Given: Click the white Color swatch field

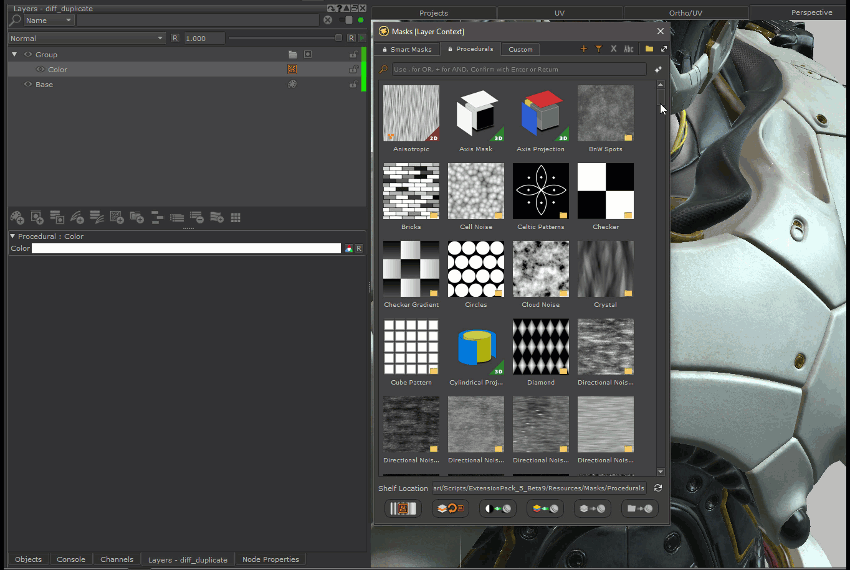Looking at the screenshot, I should tap(186, 248).
